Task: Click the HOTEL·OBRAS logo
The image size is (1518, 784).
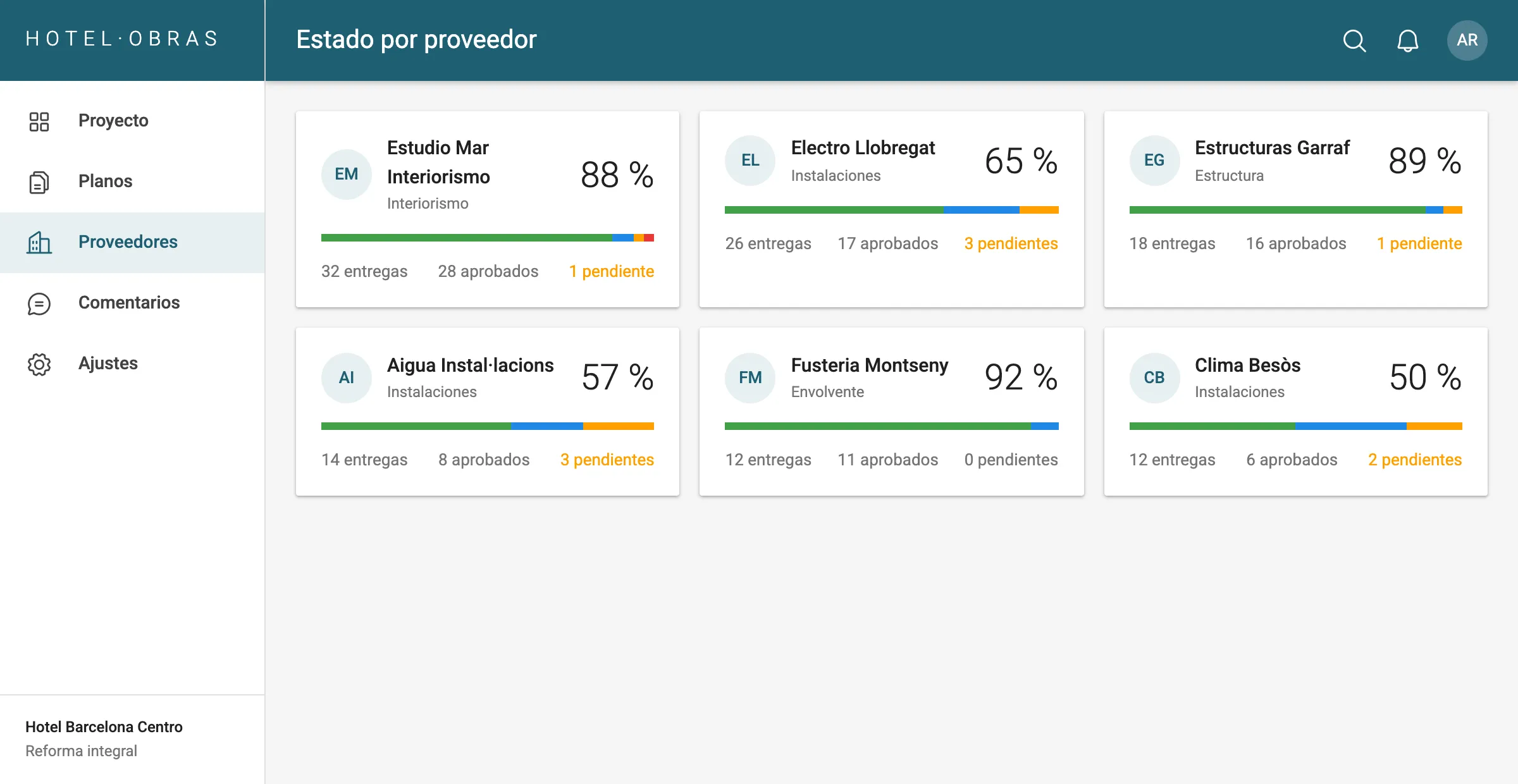Action: 122,39
